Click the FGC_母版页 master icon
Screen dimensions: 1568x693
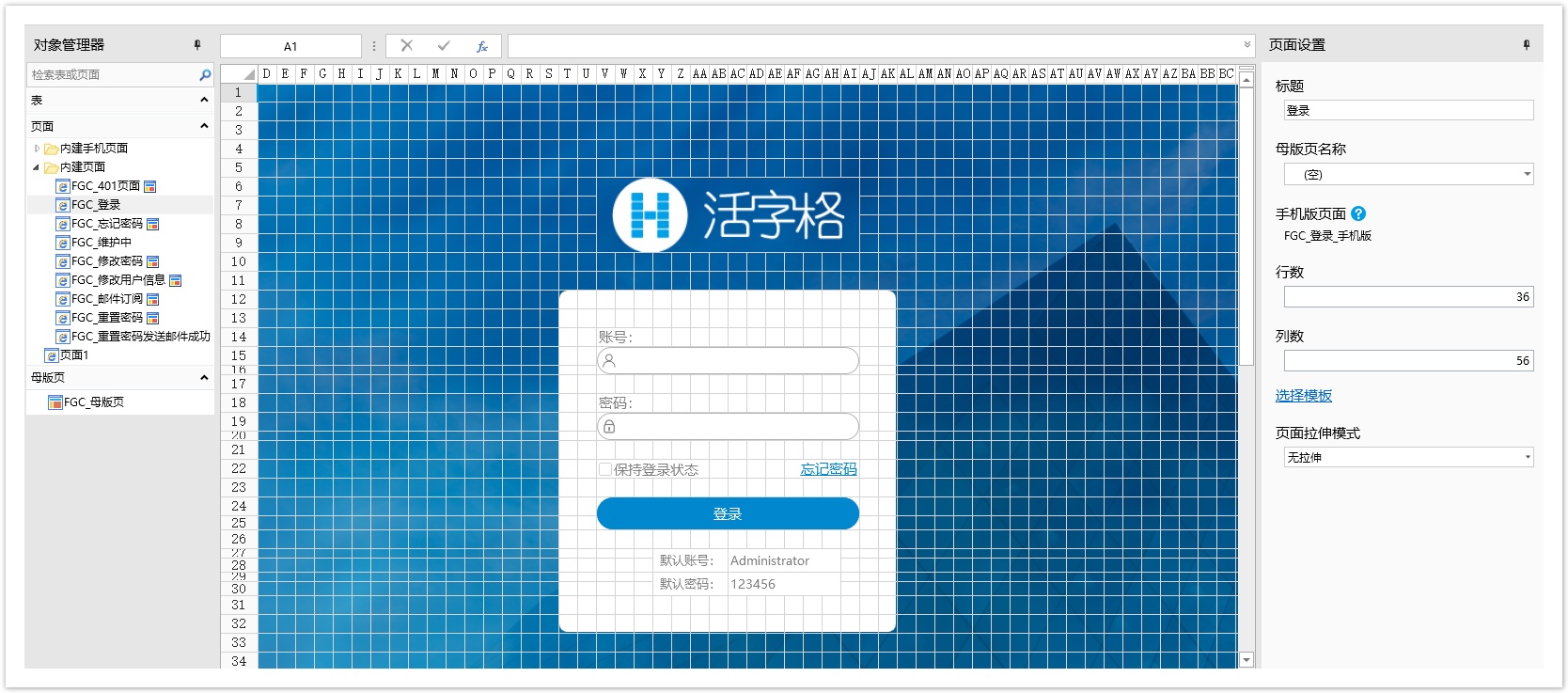pyautogui.click(x=55, y=402)
